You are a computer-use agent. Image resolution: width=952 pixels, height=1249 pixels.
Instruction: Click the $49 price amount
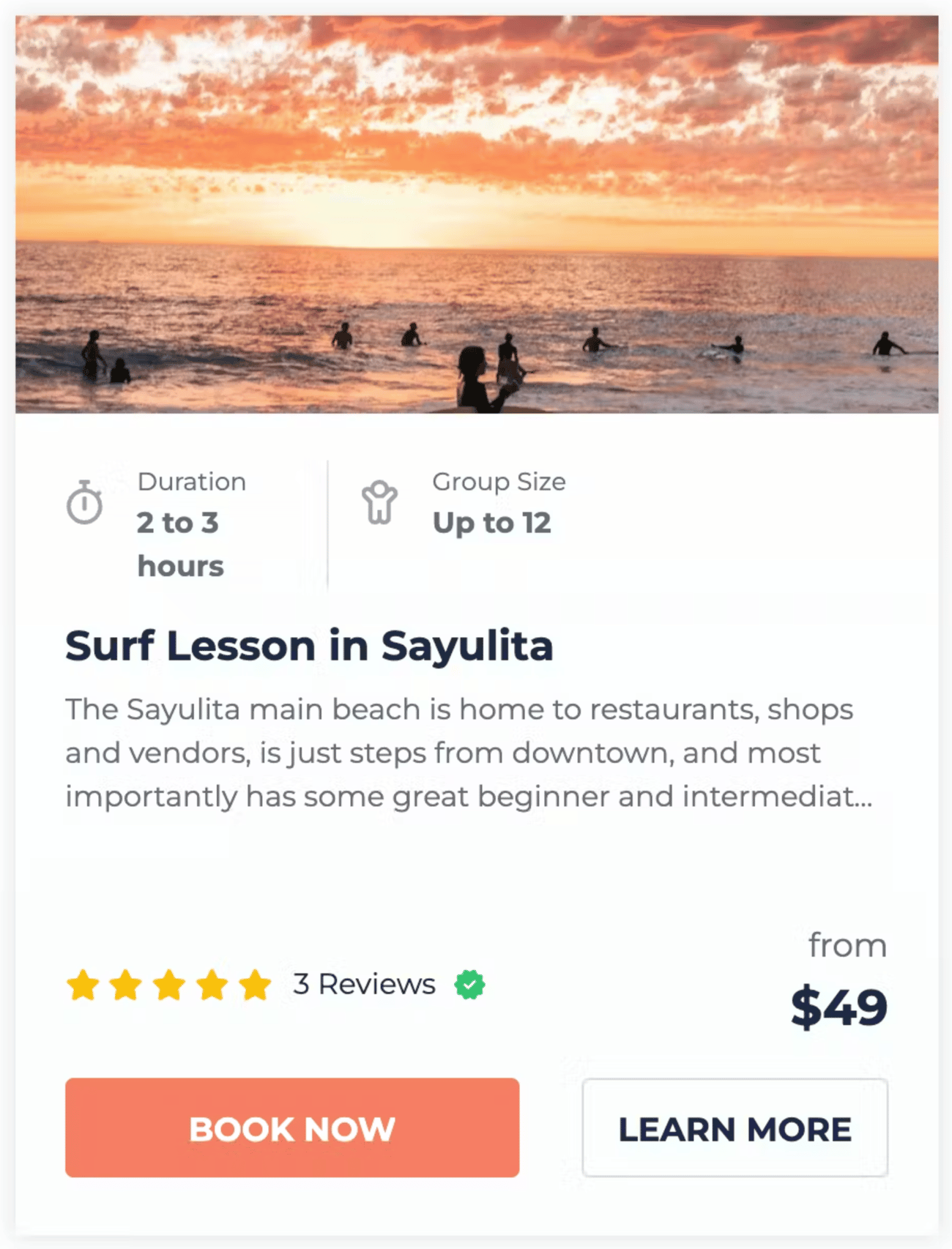(x=839, y=1007)
